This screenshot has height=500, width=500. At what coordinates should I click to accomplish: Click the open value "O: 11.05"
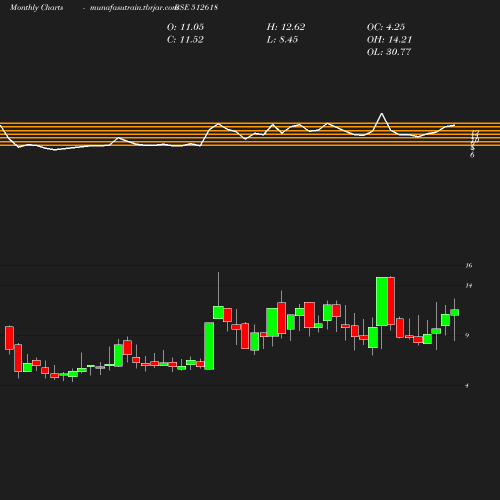pos(185,27)
